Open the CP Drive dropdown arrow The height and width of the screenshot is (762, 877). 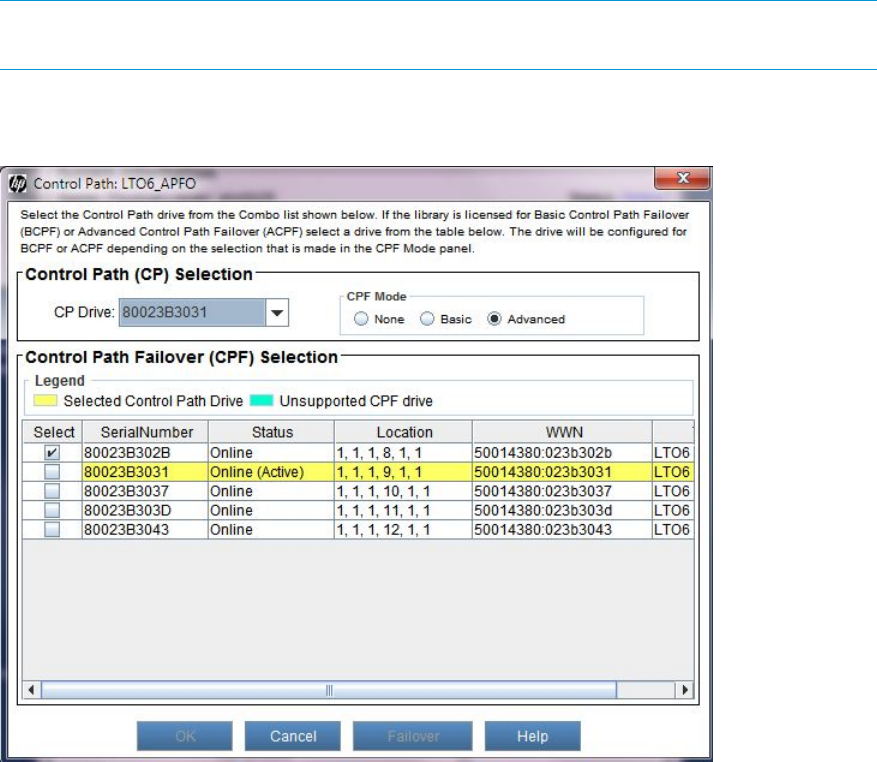coord(278,314)
